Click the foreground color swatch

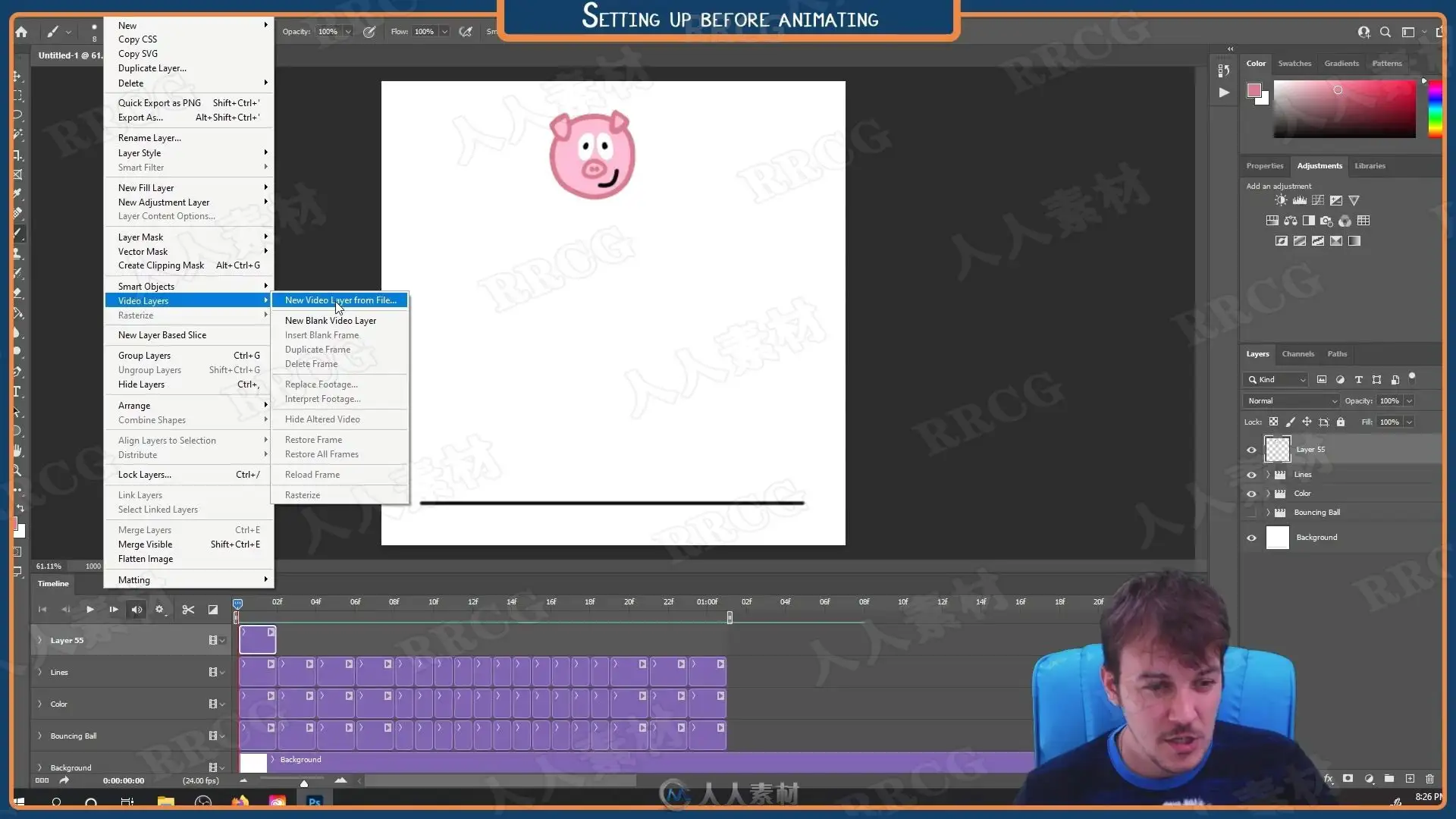click(1254, 91)
